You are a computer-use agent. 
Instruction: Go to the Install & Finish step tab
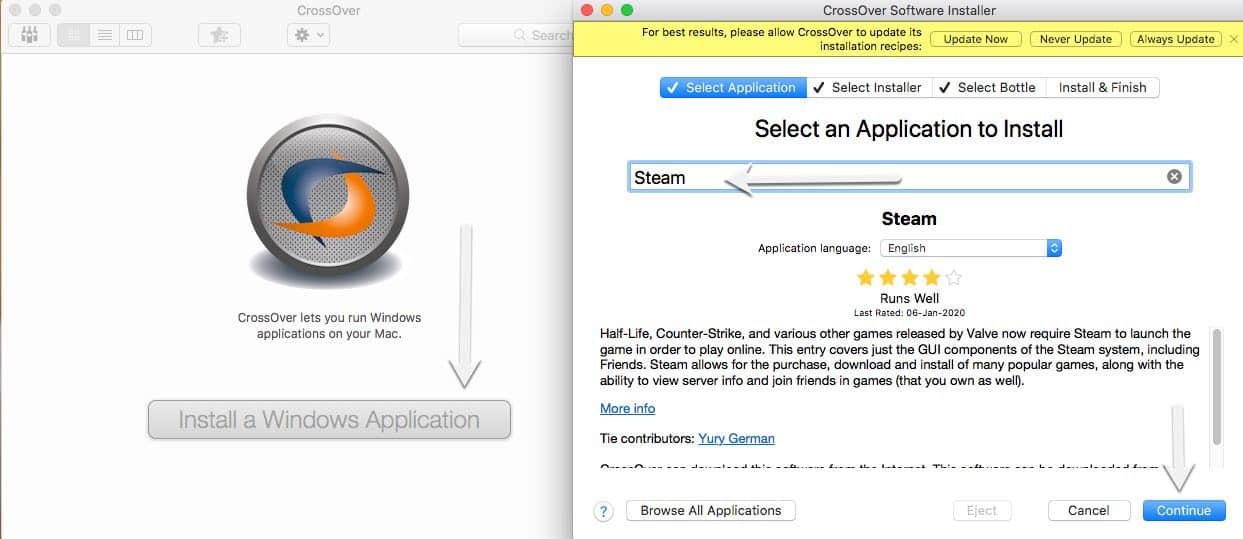[1103, 87]
